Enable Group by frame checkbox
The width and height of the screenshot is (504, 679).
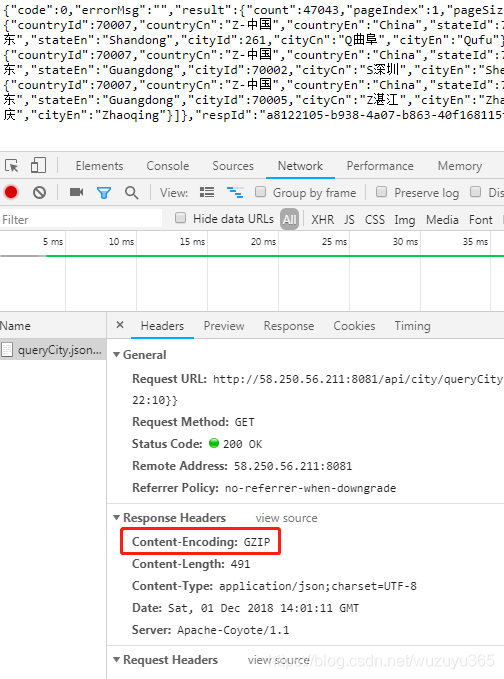click(261, 192)
